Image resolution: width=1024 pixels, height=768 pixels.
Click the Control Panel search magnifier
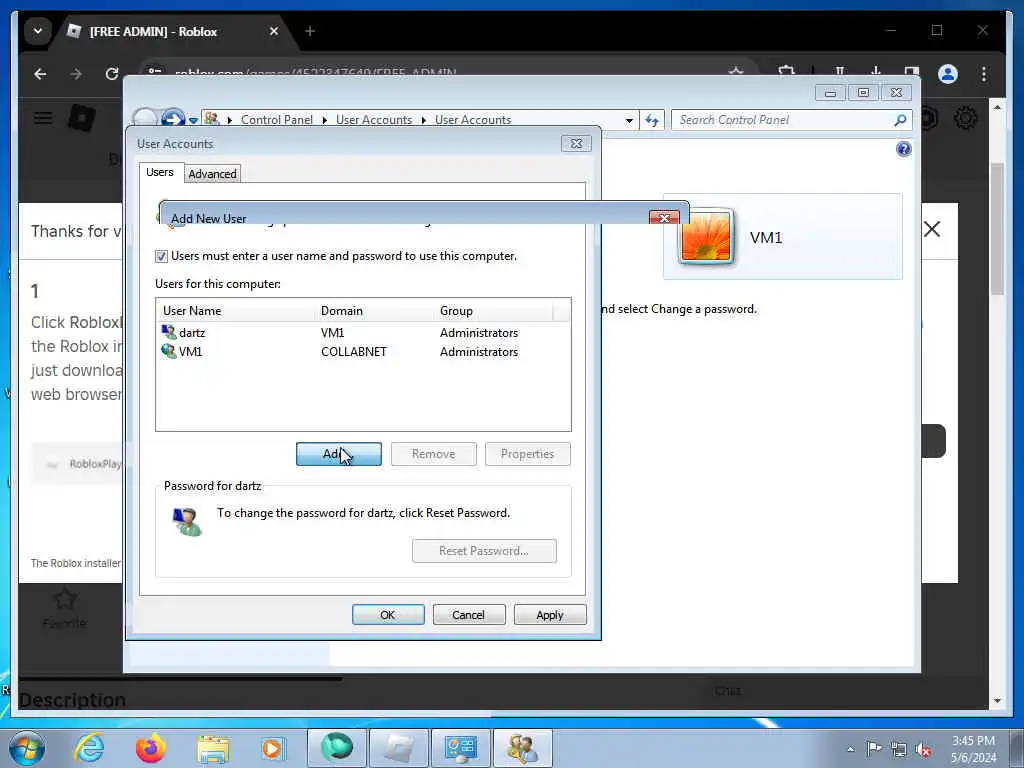[x=900, y=120]
